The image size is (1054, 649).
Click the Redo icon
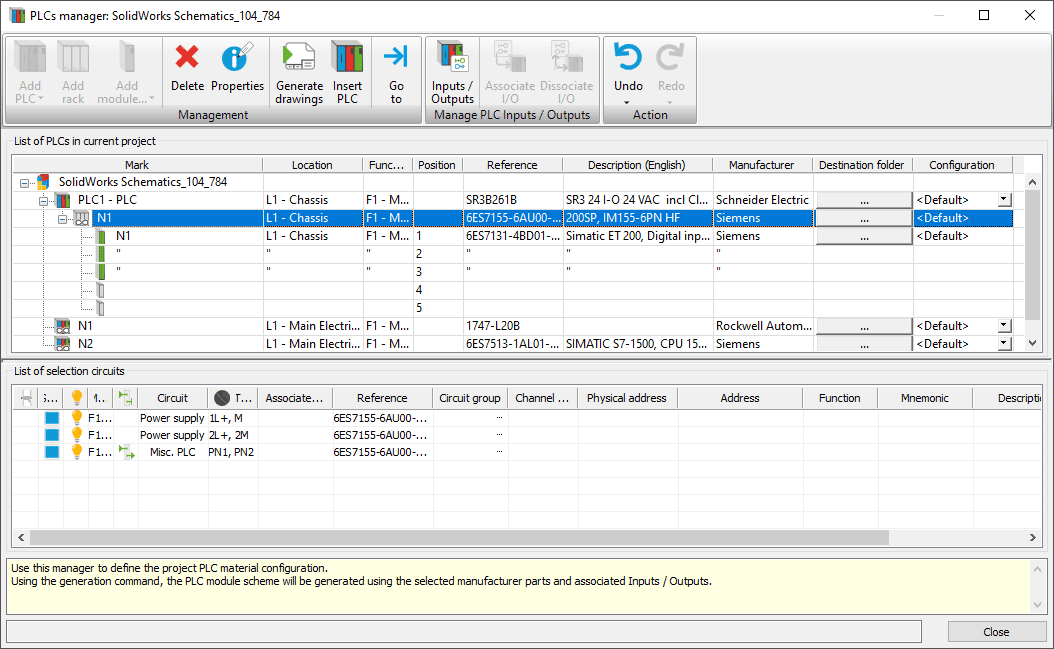670,57
